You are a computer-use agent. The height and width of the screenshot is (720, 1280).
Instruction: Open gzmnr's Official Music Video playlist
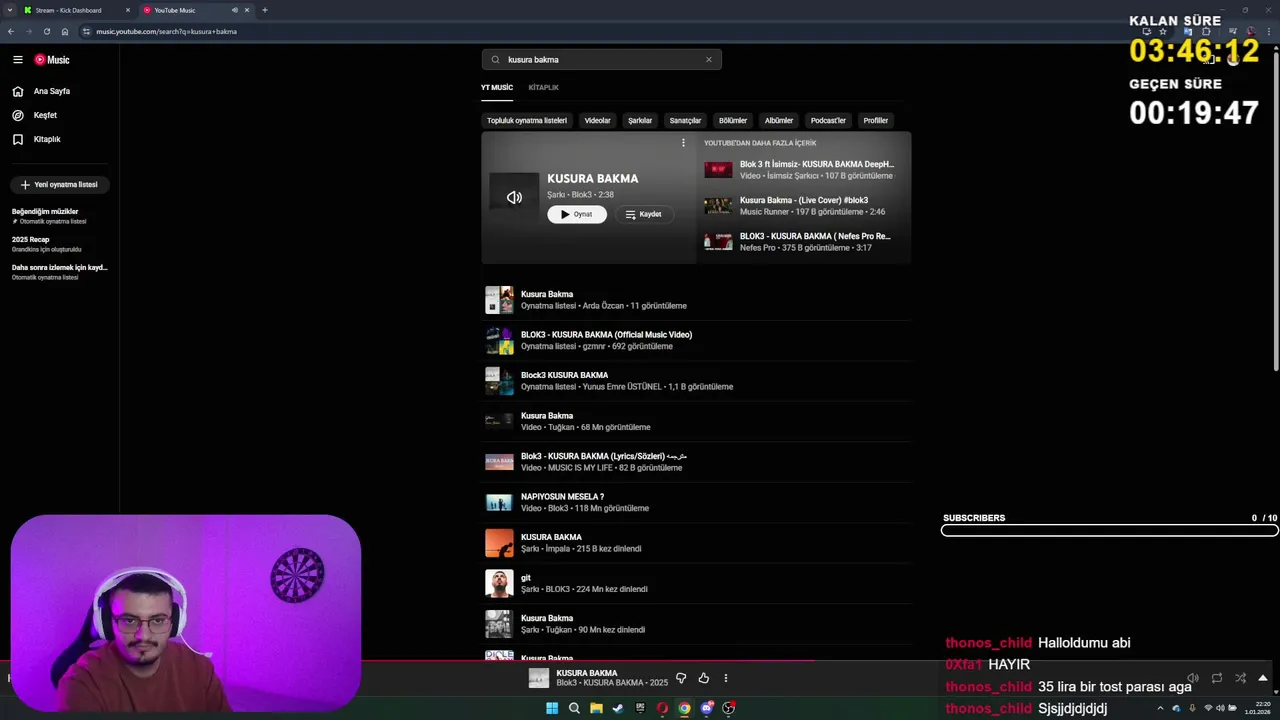click(x=696, y=341)
